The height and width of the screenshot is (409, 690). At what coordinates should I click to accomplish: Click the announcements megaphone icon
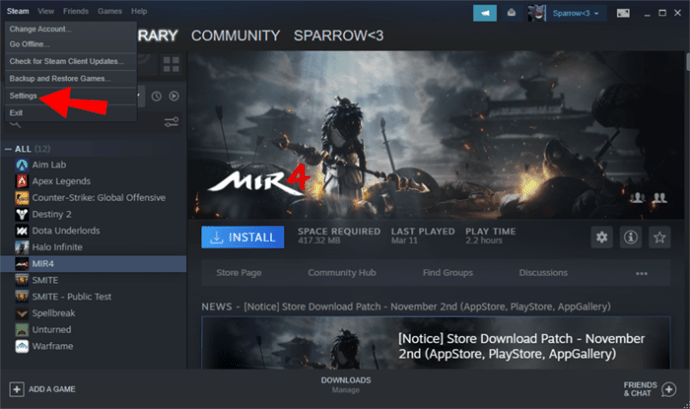[485, 13]
